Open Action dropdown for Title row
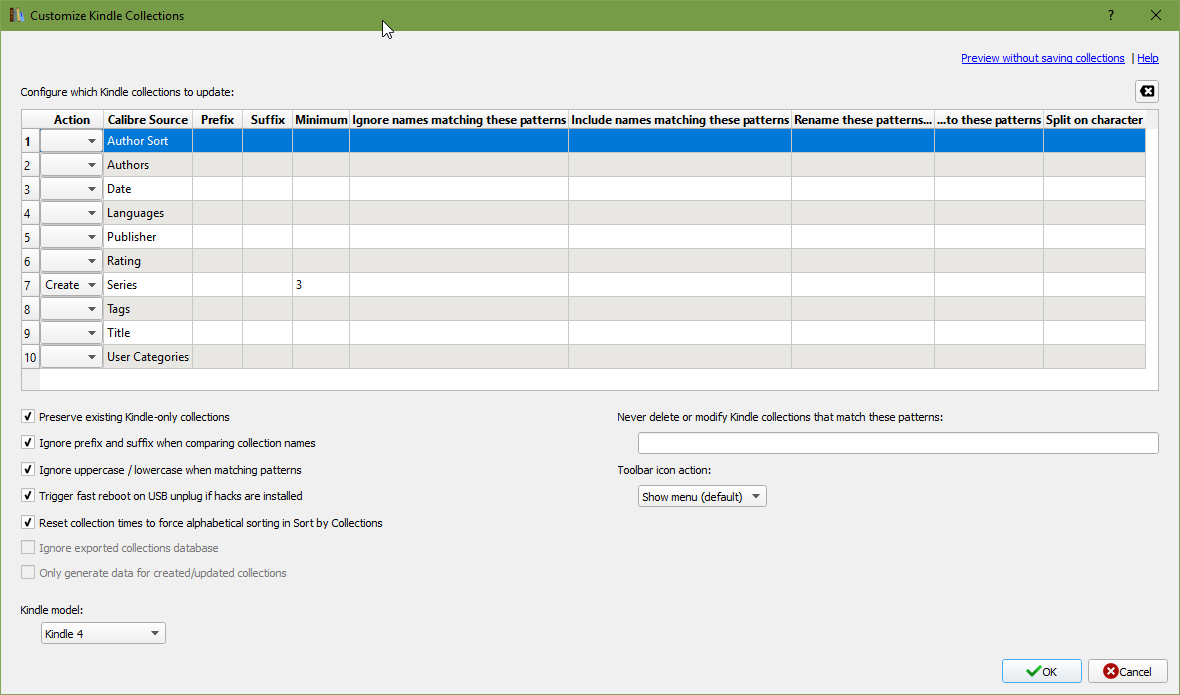The image size is (1180, 695). click(71, 333)
